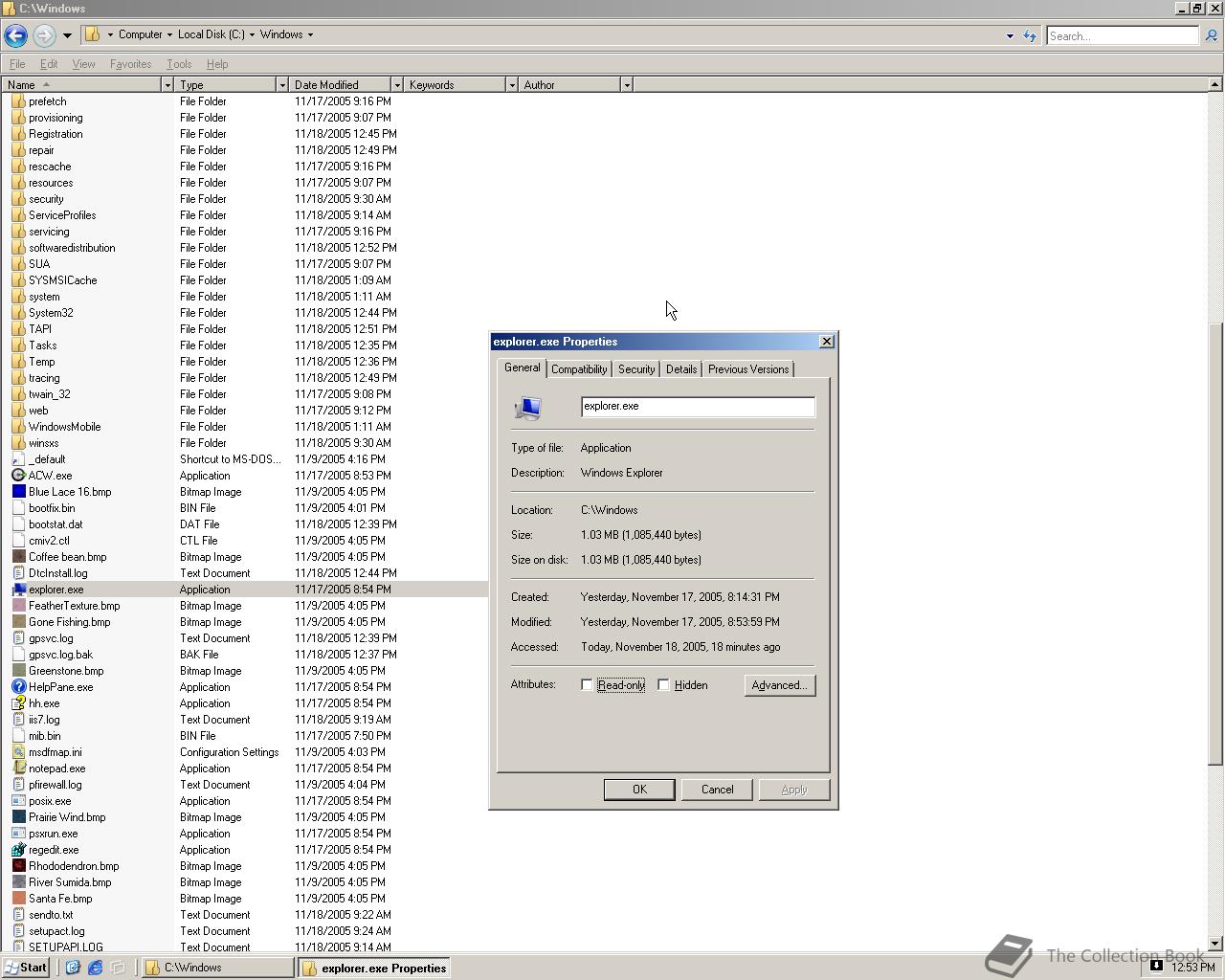Screen dimensions: 1225x980
Task: Tick the Hidden attribute checkbox
Action: [663, 685]
